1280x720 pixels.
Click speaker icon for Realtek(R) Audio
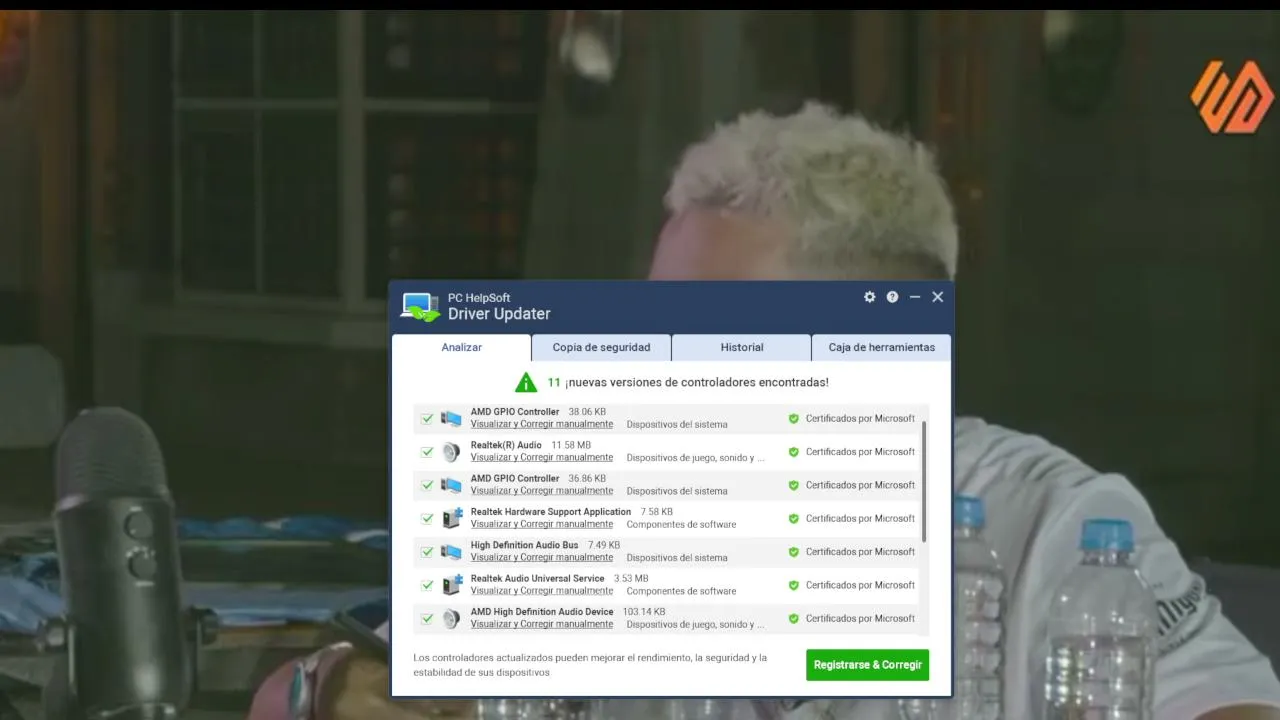tap(452, 452)
